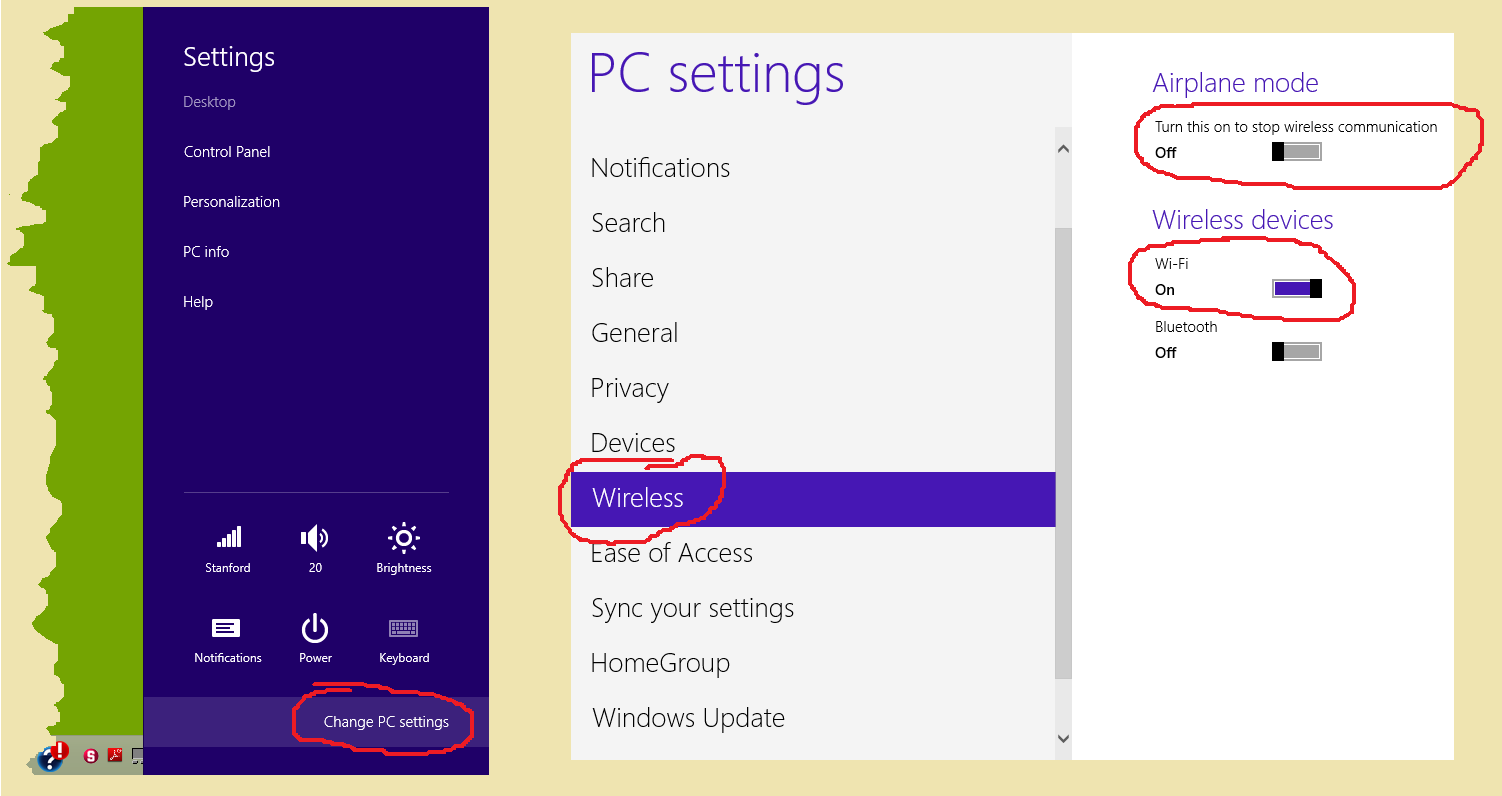The height and width of the screenshot is (796, 1502).
Task: Select Wireless in PC settings list
Action: pyautogui.click(x=638, y=498)
